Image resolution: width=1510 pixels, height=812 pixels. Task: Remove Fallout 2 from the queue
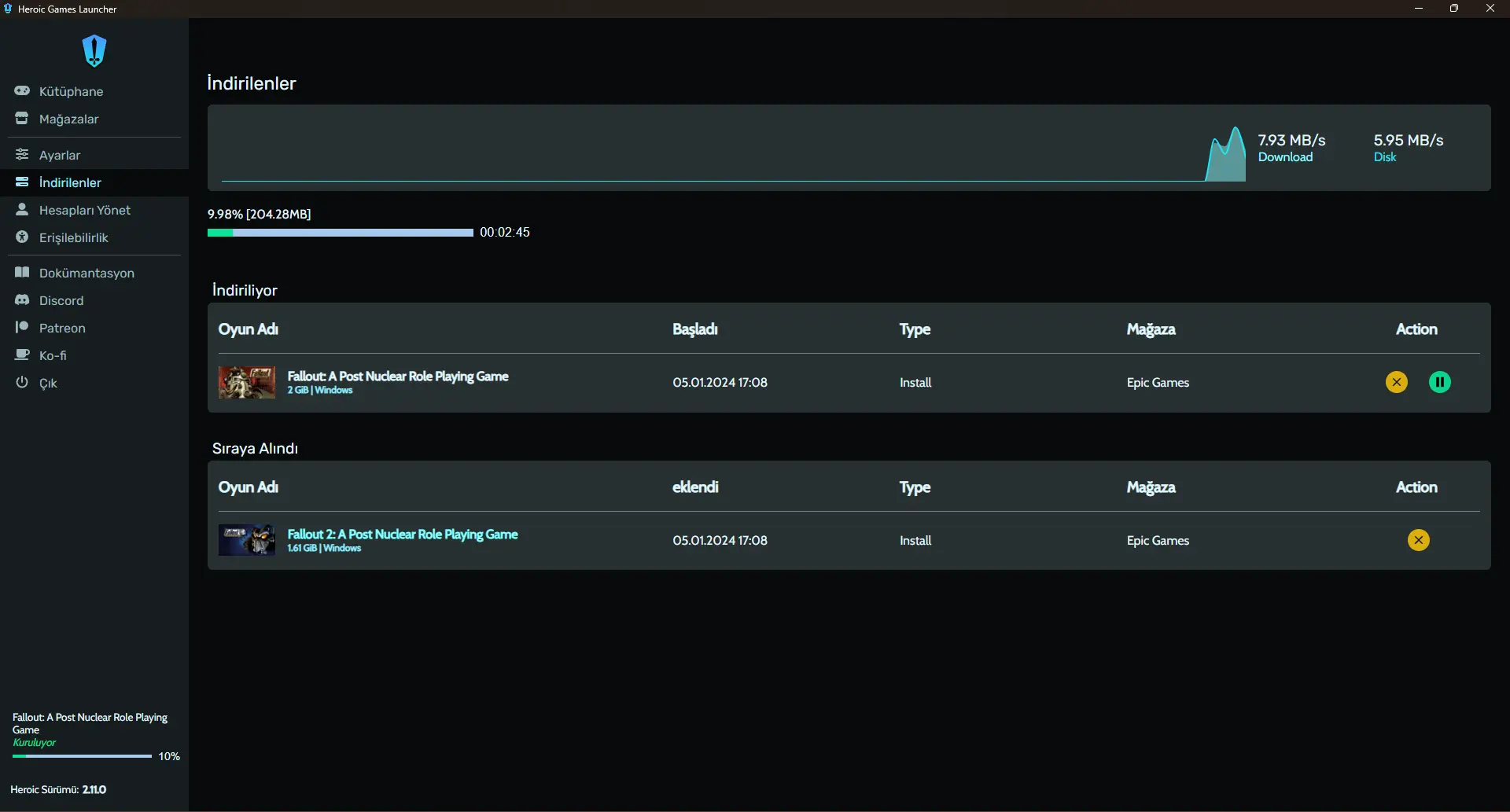[x=1419, y=540]
